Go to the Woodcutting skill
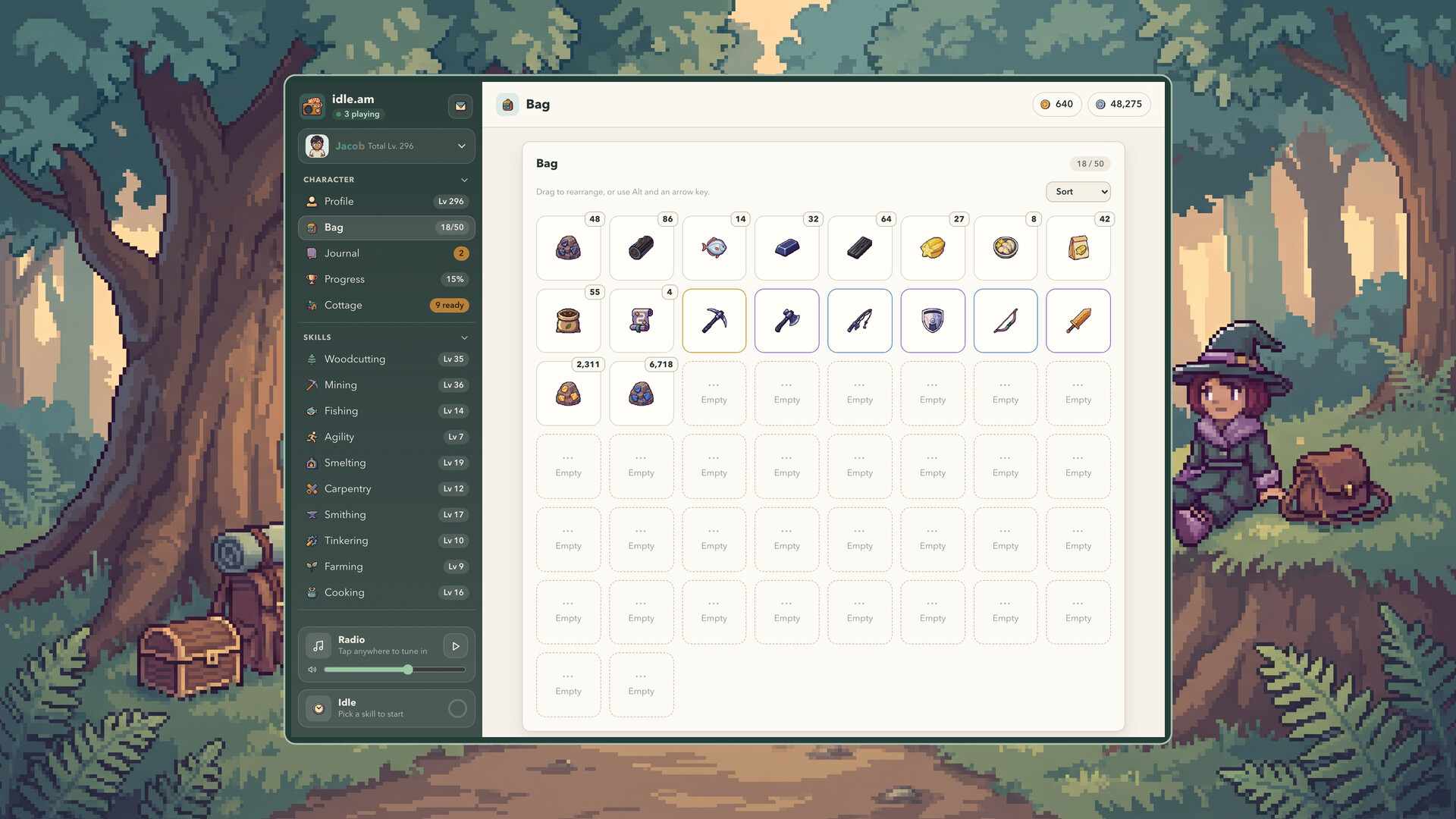This screenshot has width=1456, height=819. point(386,359)
